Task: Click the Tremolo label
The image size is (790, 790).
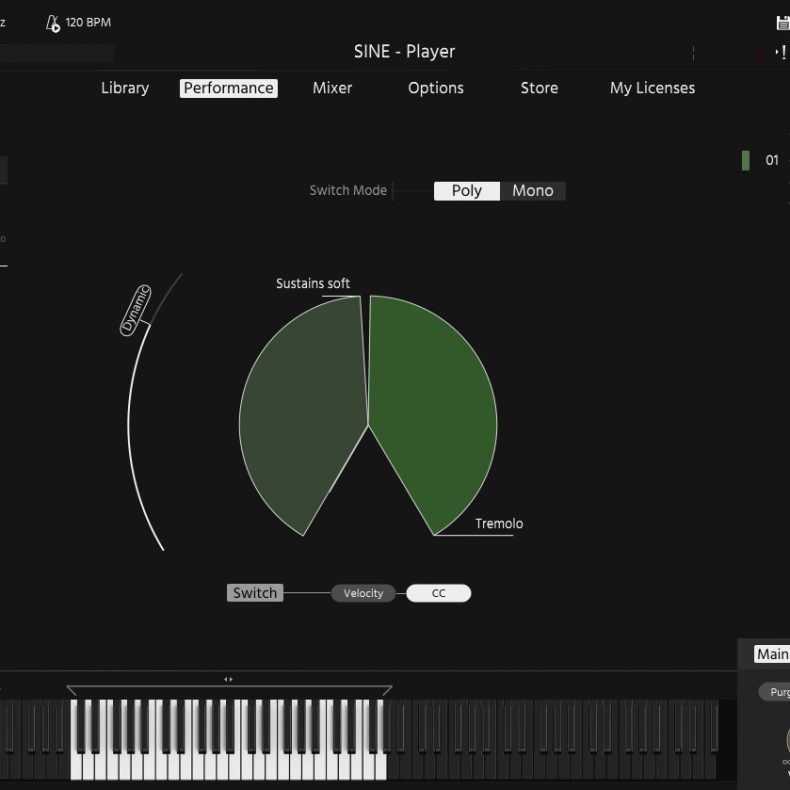Action: 499,524
